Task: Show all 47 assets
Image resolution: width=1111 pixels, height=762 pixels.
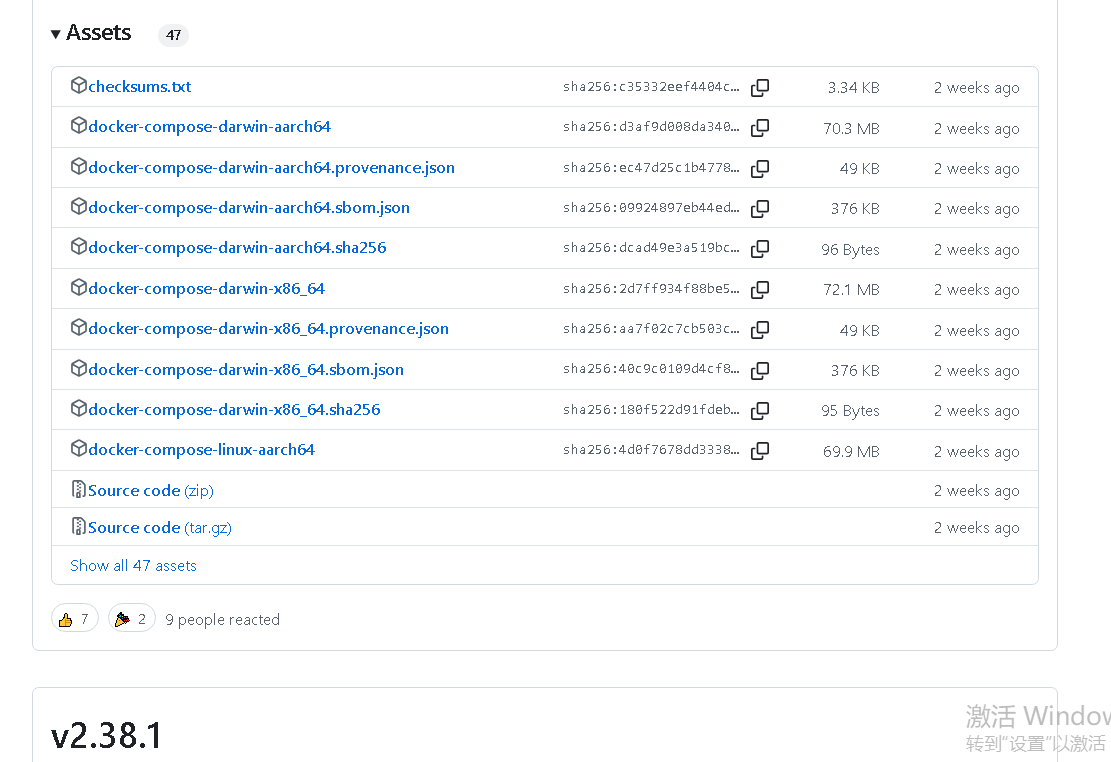Action: coord(133,566)
